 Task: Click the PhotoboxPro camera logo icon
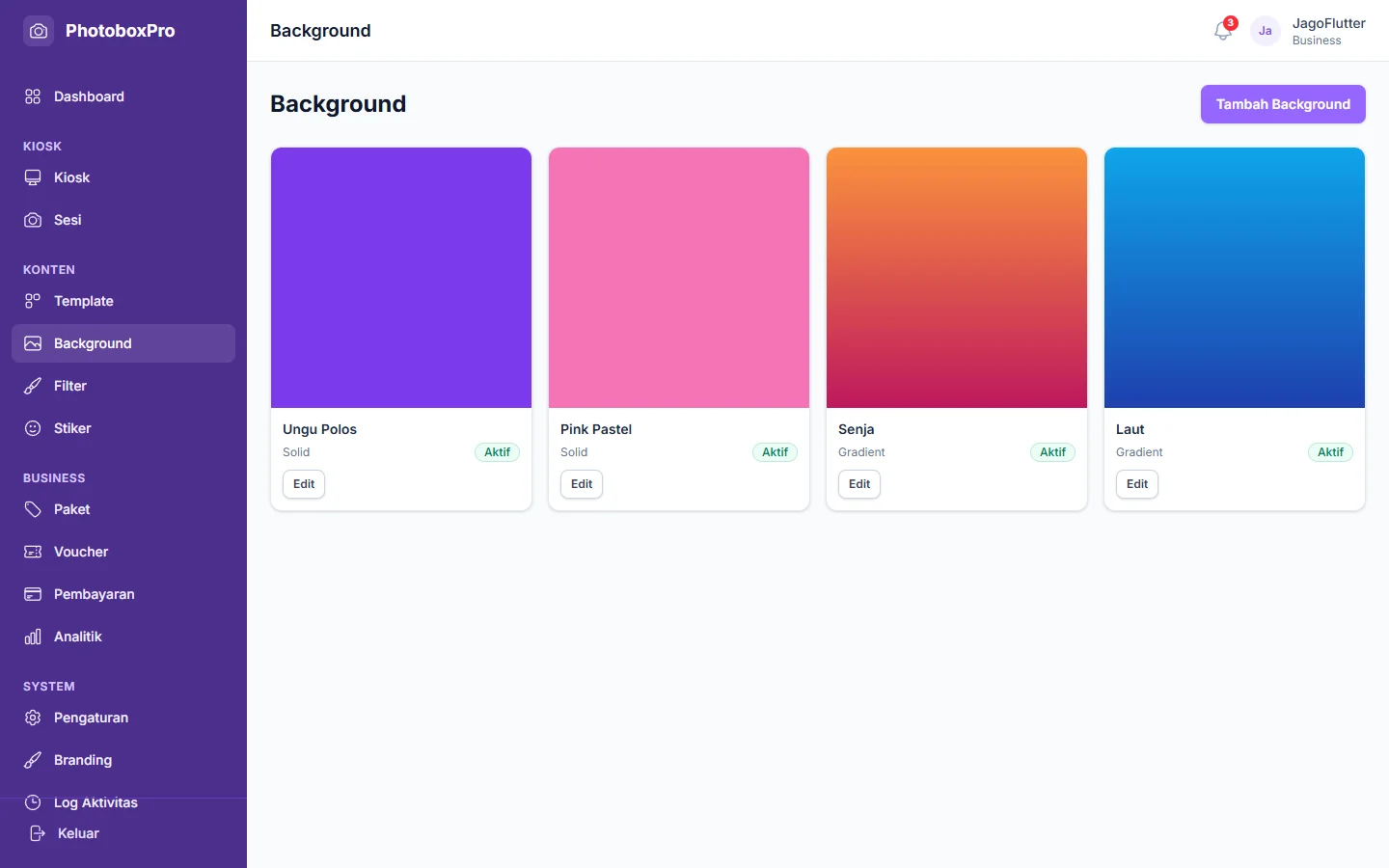click(x=39, y=31)
